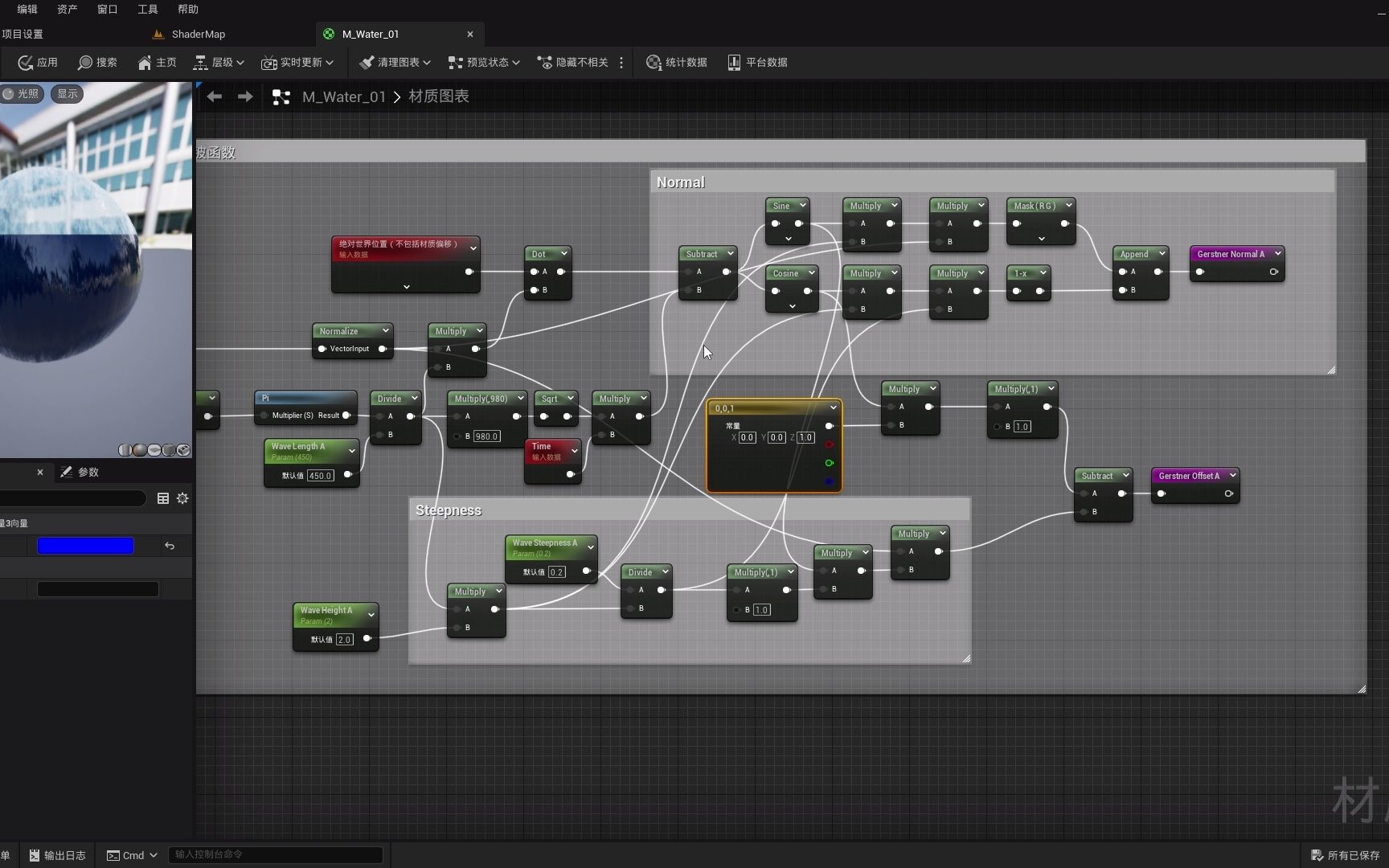
Task: Collapse the Wave Length A node chevron
Action: (351, 451)
